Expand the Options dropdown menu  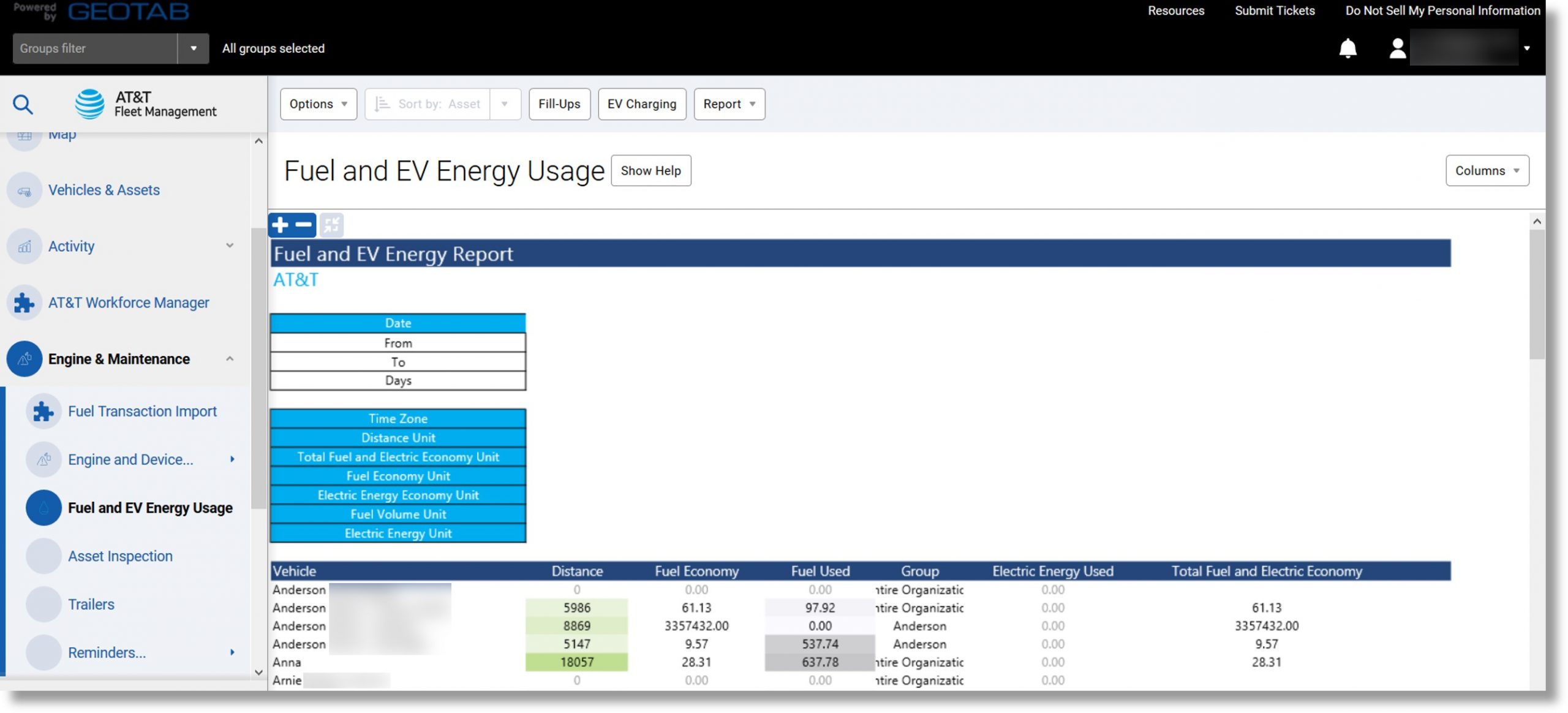[317, 103]
